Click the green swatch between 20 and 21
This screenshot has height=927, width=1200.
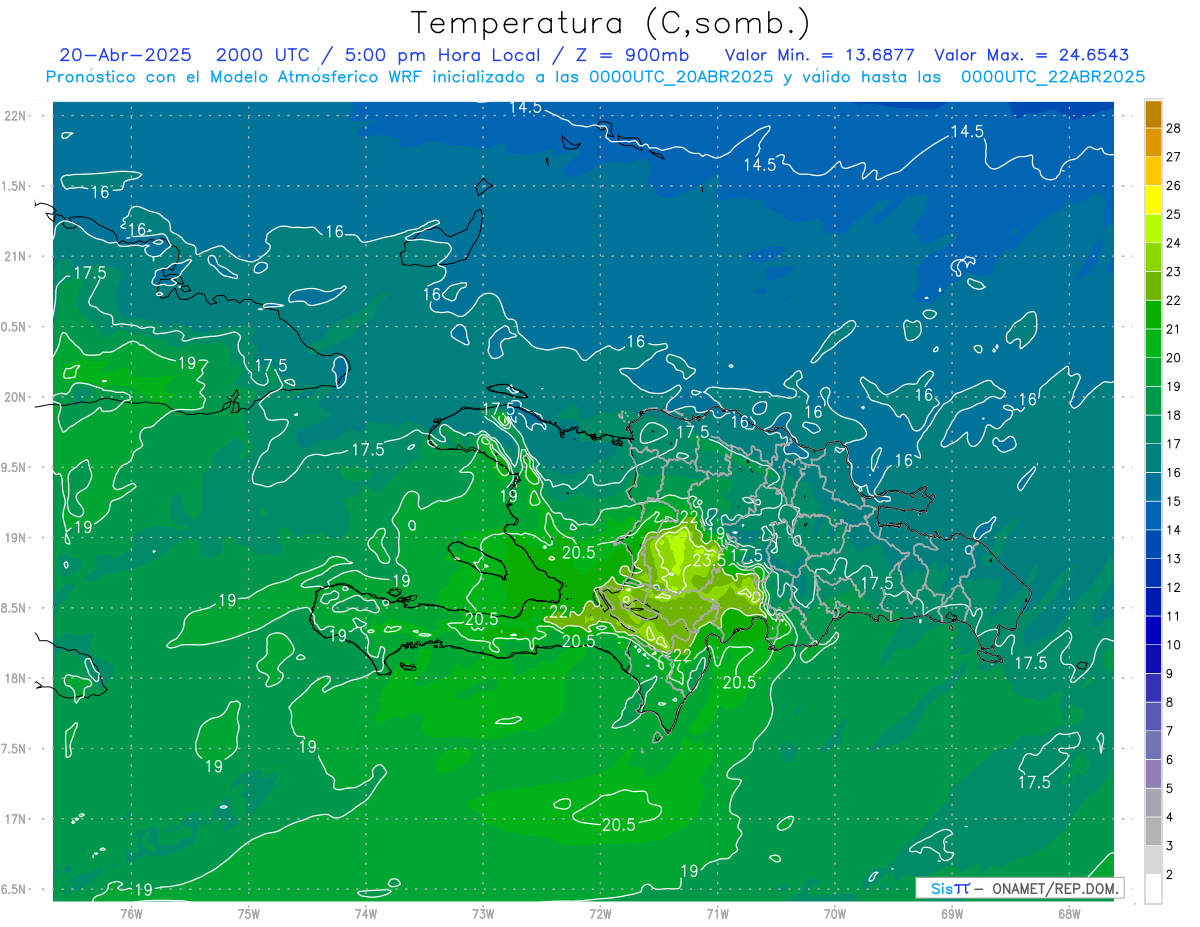point(1153,343)
